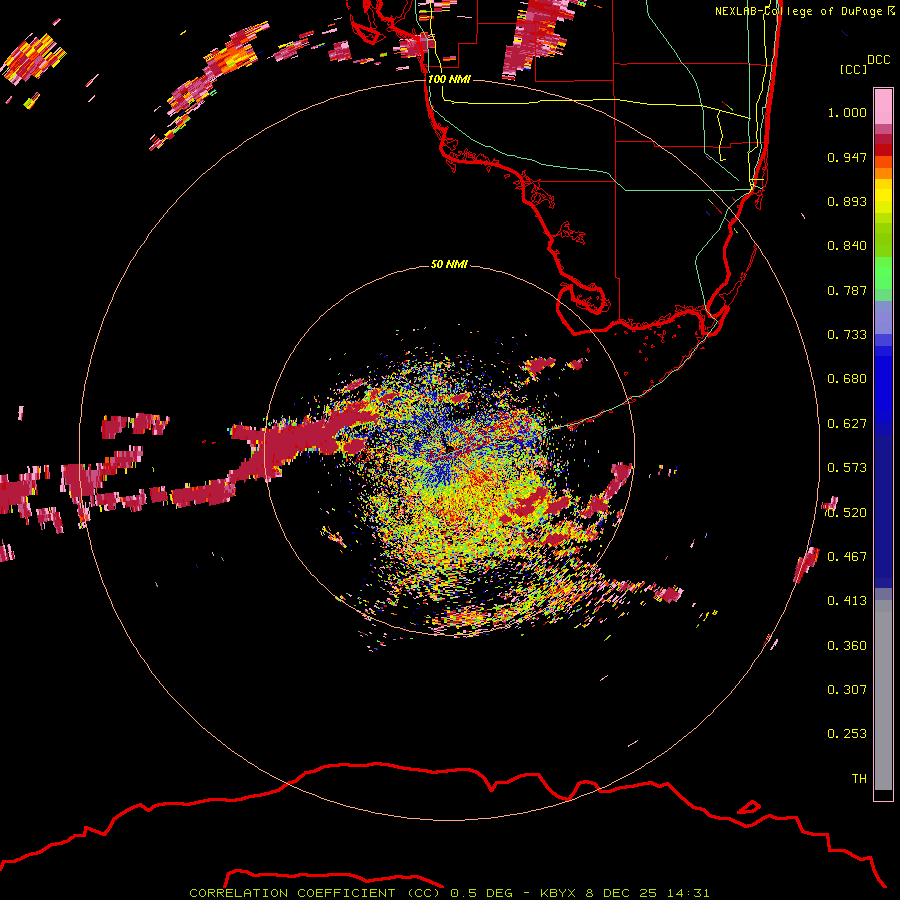Click the 0.947 color scale value
The width and height of the screenshot is (900, 900).
(847, 157)
